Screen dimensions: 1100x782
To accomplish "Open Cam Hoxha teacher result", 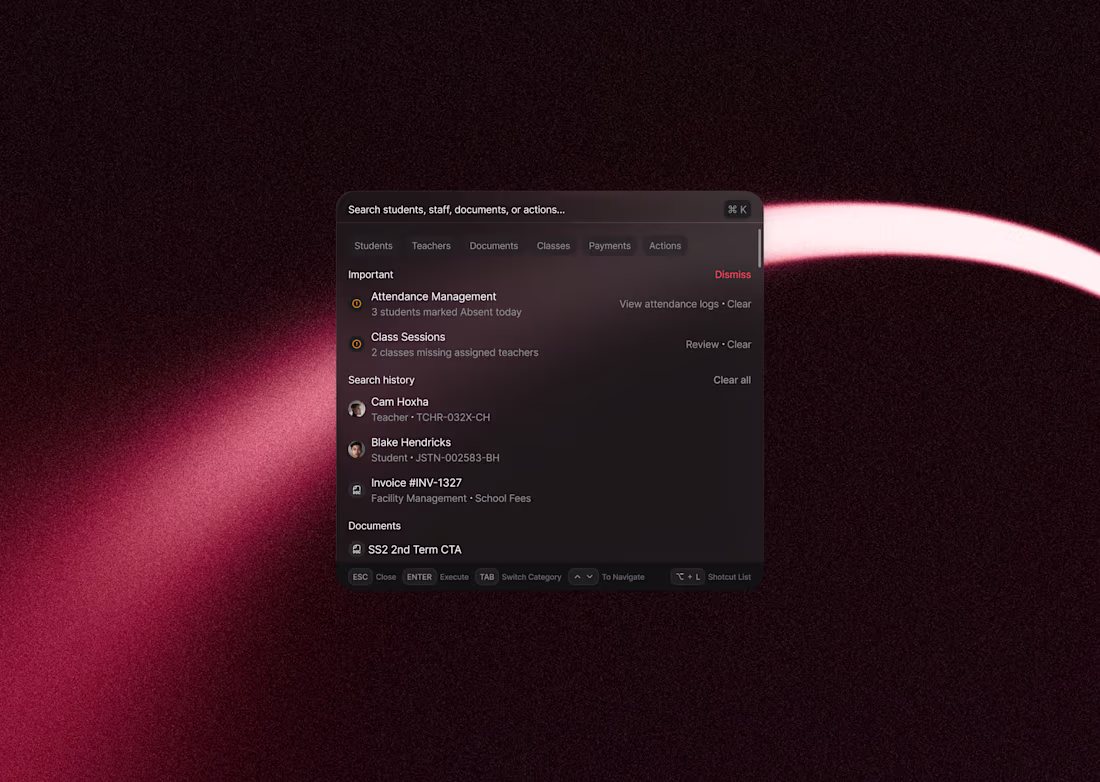I will tap(549, 410).
